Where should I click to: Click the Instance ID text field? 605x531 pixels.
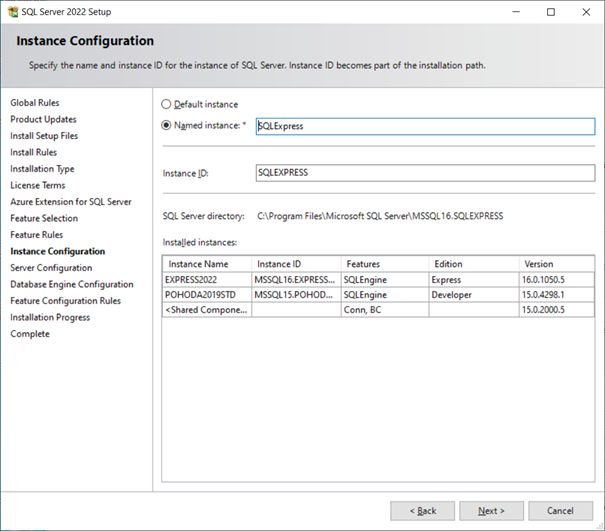425,173
